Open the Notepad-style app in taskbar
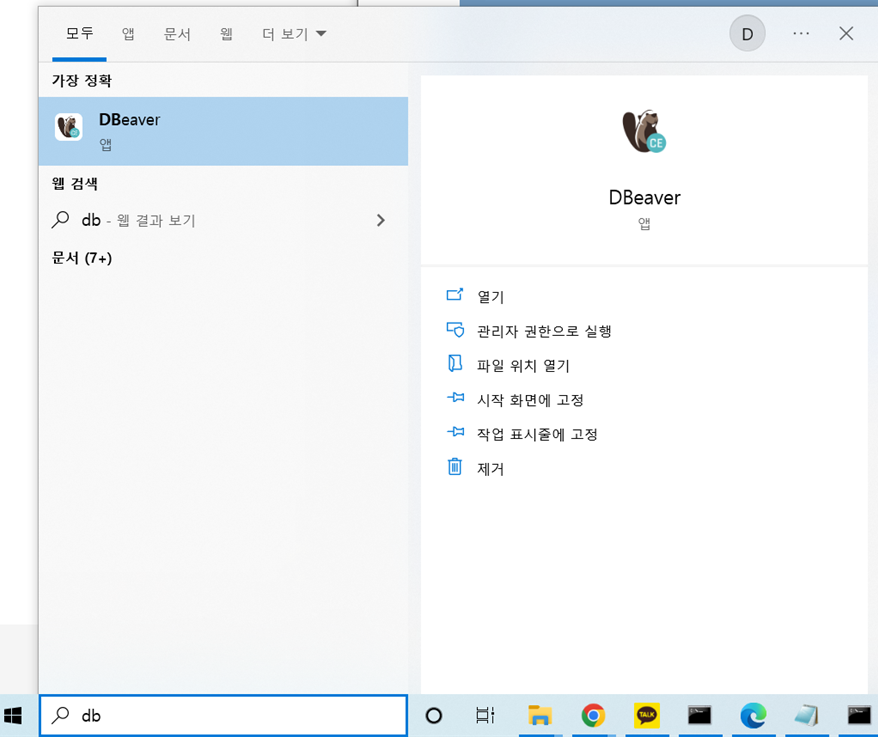The image size is (878, 740). tap(806, 715)
